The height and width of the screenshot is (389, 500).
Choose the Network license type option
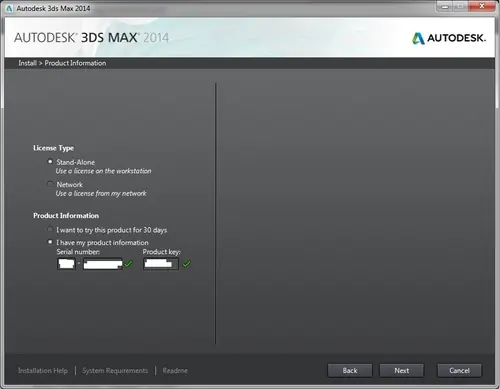pos(50,184)
